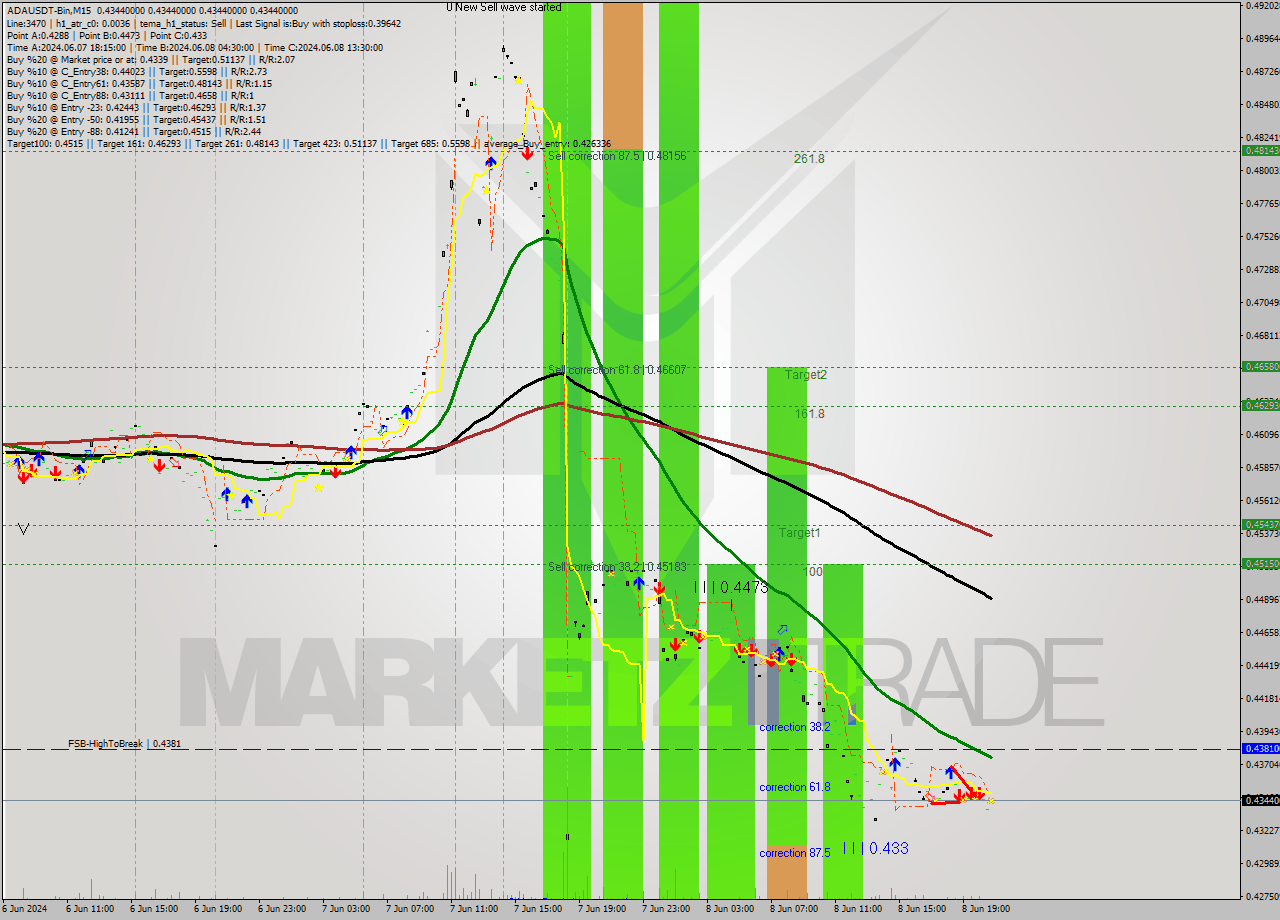Select the red down arrow at the far left
Screen dimensions: 1280x920
22,475
